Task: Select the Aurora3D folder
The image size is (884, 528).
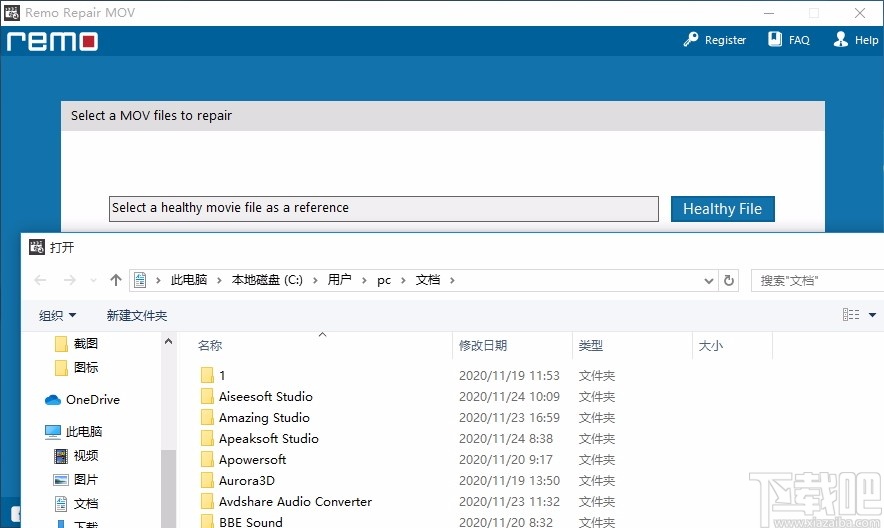Action: coord(246,481)
